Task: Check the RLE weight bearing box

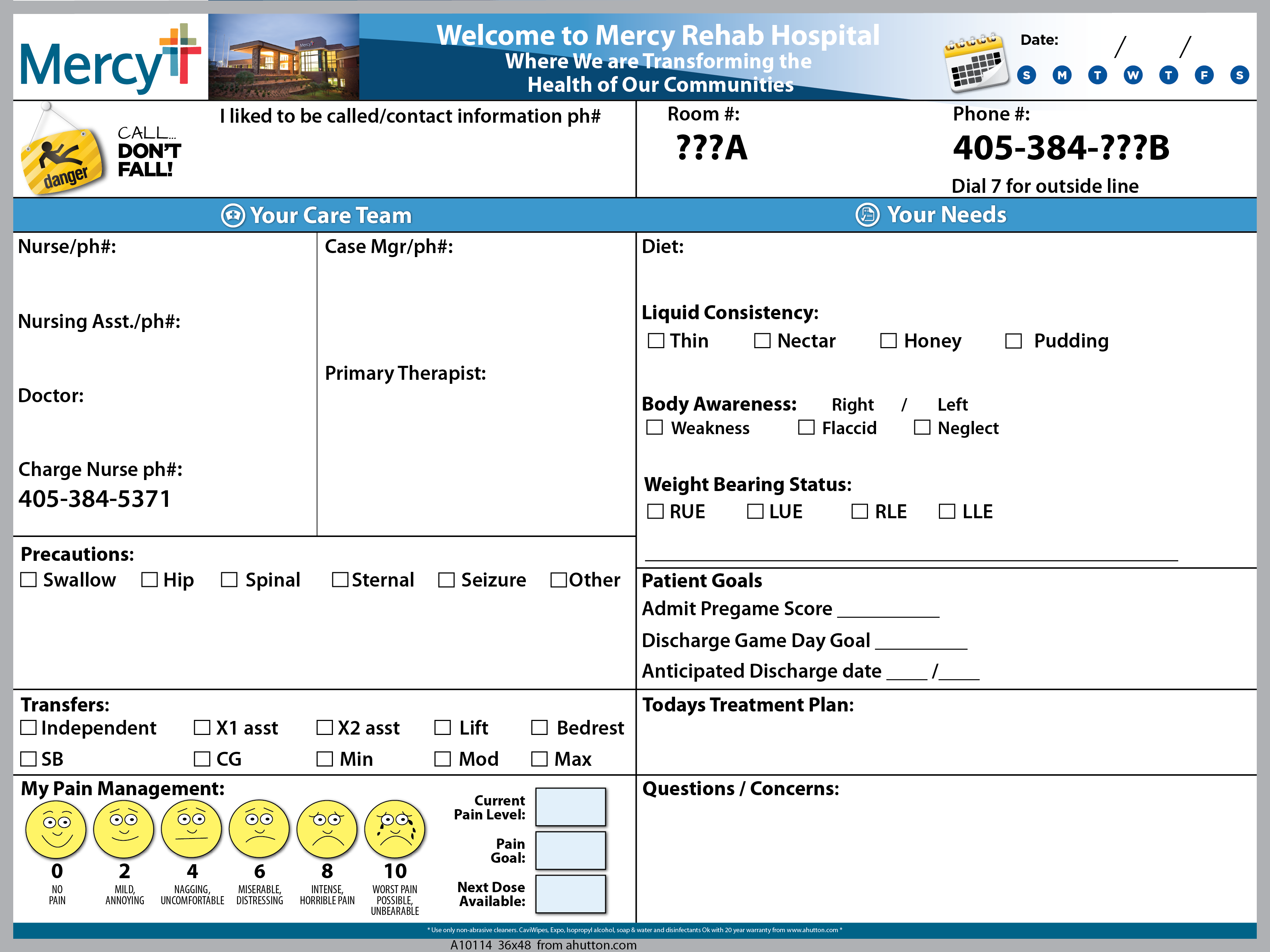Action: pos(860,511)
